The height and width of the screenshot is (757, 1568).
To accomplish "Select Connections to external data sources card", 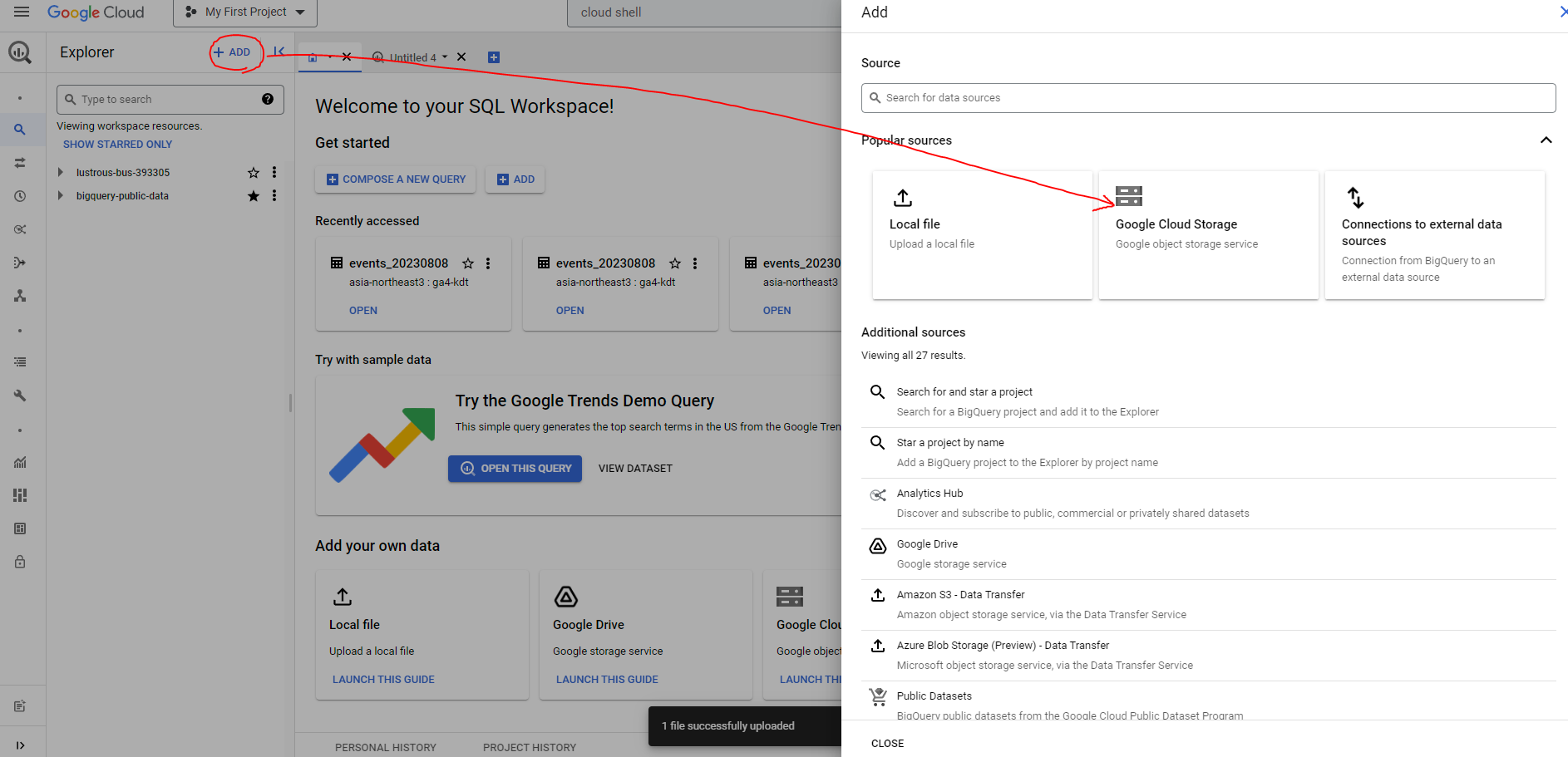I will (1435, 234).
